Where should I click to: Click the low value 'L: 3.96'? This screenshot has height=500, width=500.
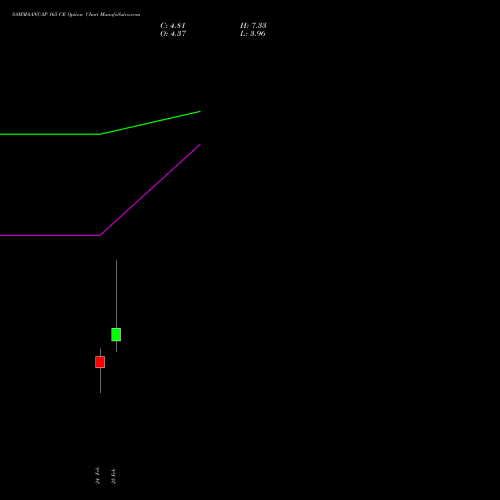pos(253,34)
